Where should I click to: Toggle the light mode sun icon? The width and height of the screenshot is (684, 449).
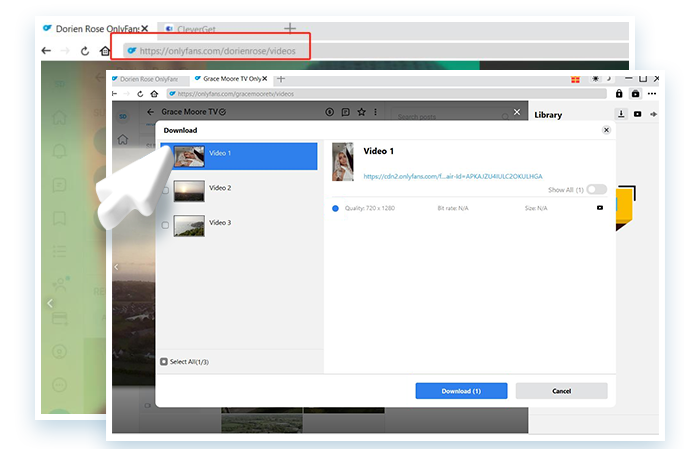tap(595, 79)
